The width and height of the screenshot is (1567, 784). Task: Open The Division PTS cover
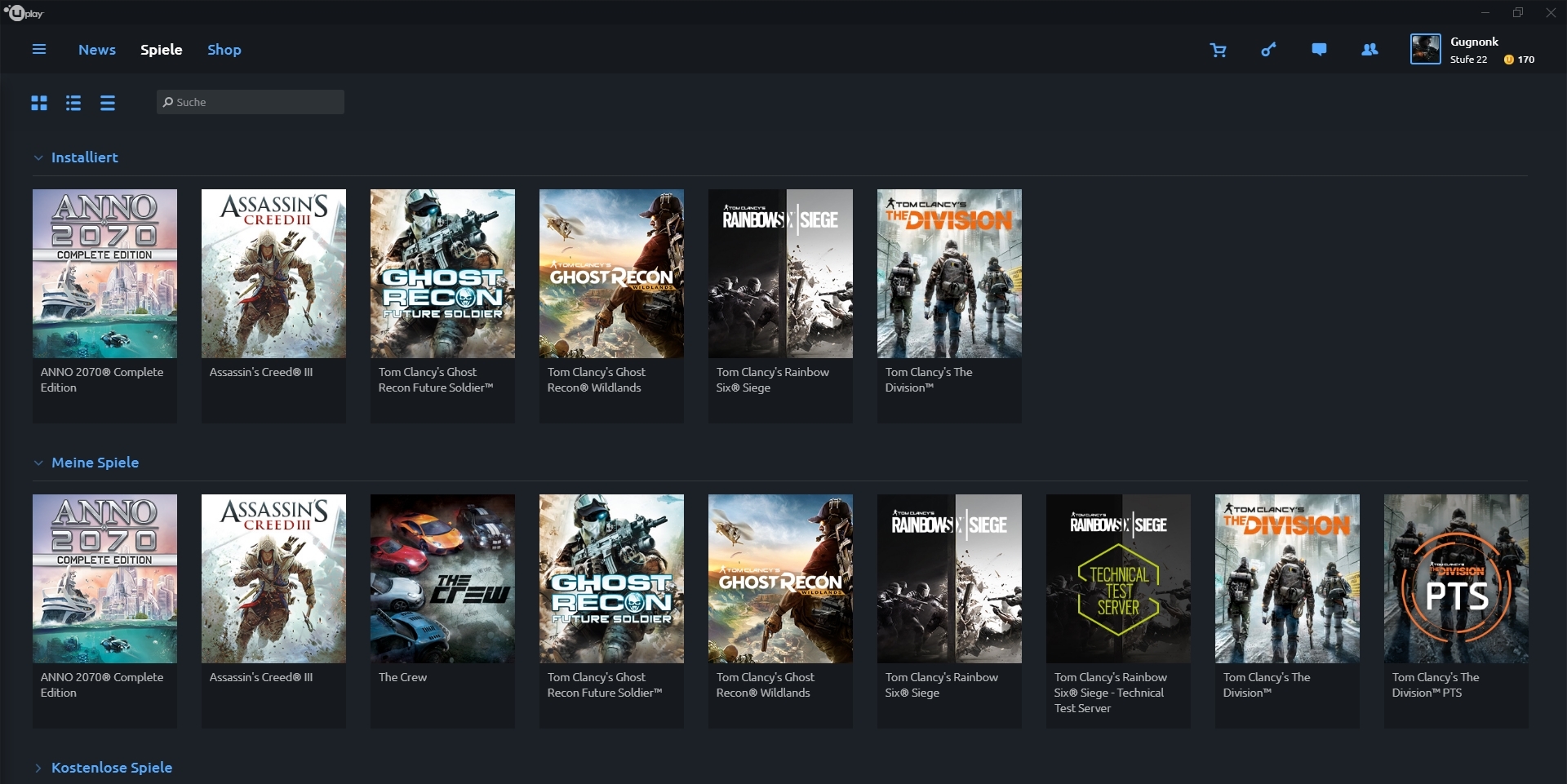[x=1456, y=578]
